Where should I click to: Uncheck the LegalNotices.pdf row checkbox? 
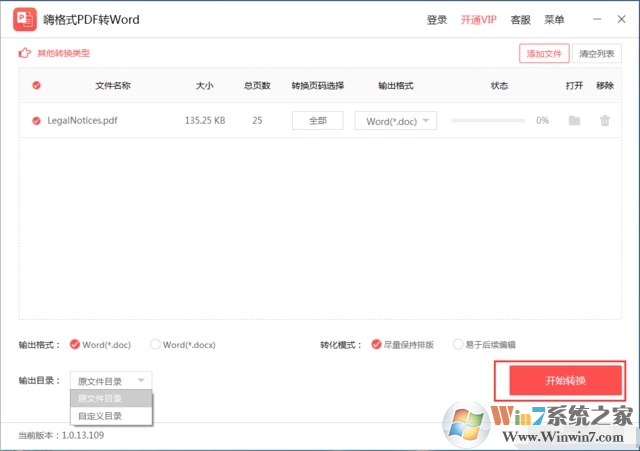point(36,121)
